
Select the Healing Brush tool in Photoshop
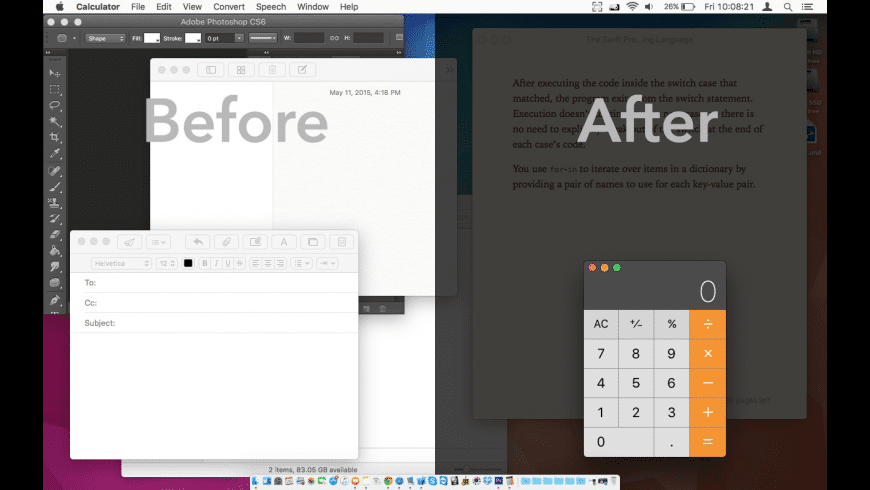54,171
